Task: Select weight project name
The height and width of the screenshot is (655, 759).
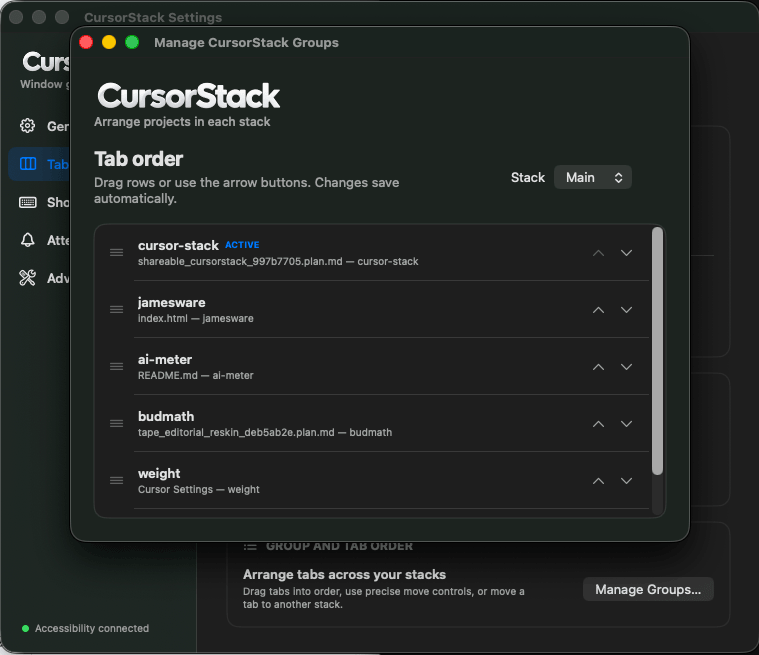Action: coord(159,473)
